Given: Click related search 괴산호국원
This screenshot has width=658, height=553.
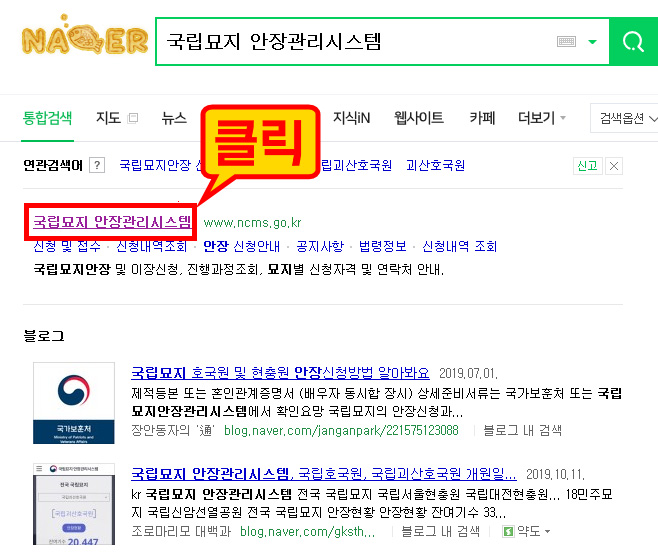Looking at the screenshot, I should (x=436, y=165).
